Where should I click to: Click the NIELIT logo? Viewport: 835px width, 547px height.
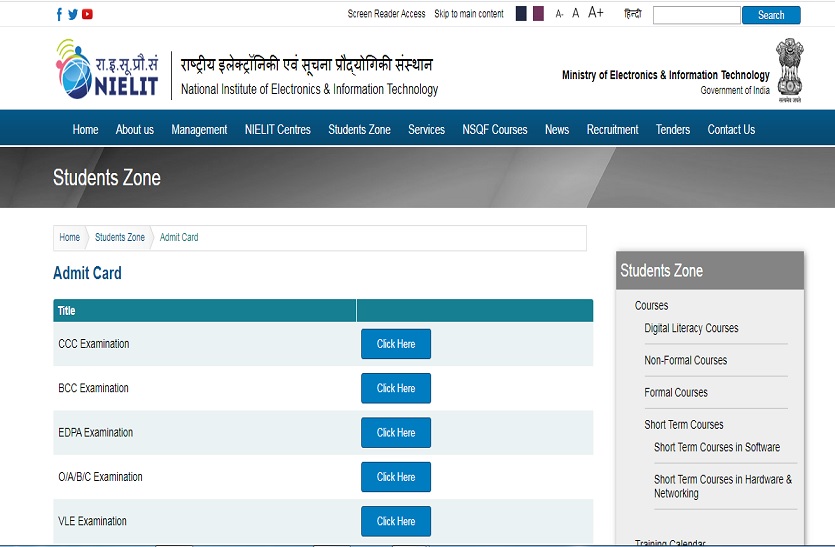click(x=107, y=69)
